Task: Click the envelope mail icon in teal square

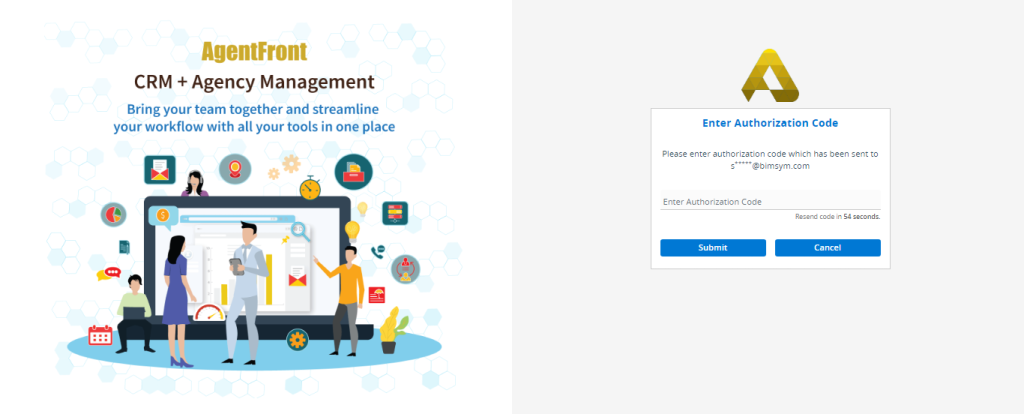Action: coord(162,169)
